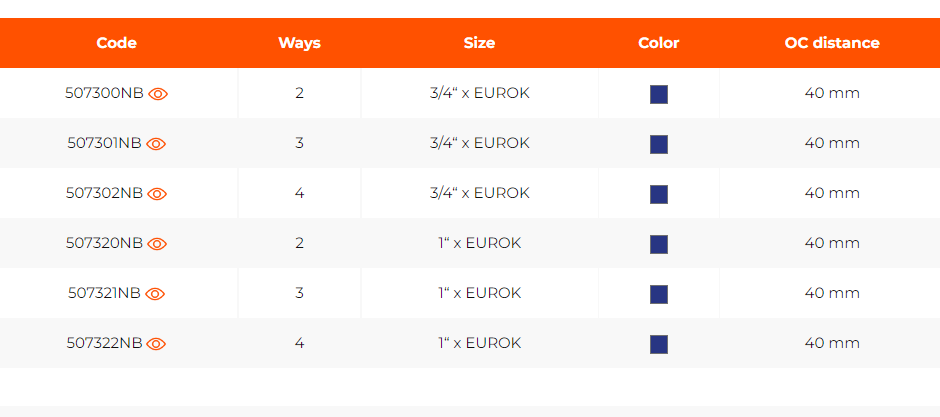Open product code 507300NB

104,93
